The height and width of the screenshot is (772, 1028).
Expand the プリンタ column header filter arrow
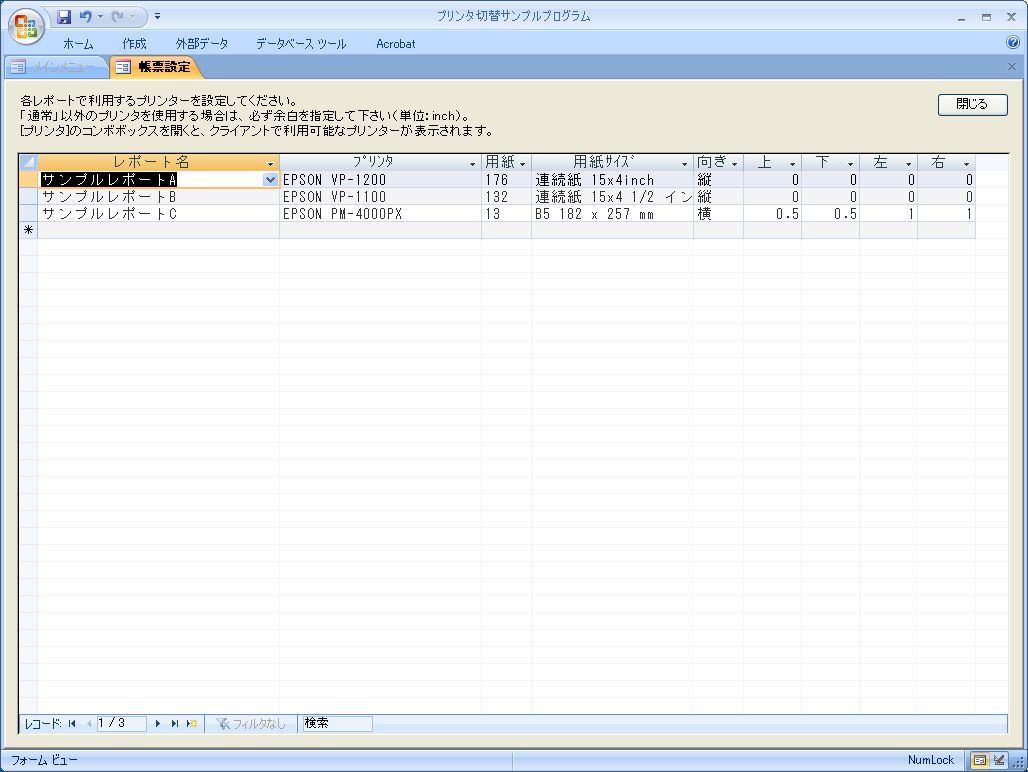[x=472, y=163]
